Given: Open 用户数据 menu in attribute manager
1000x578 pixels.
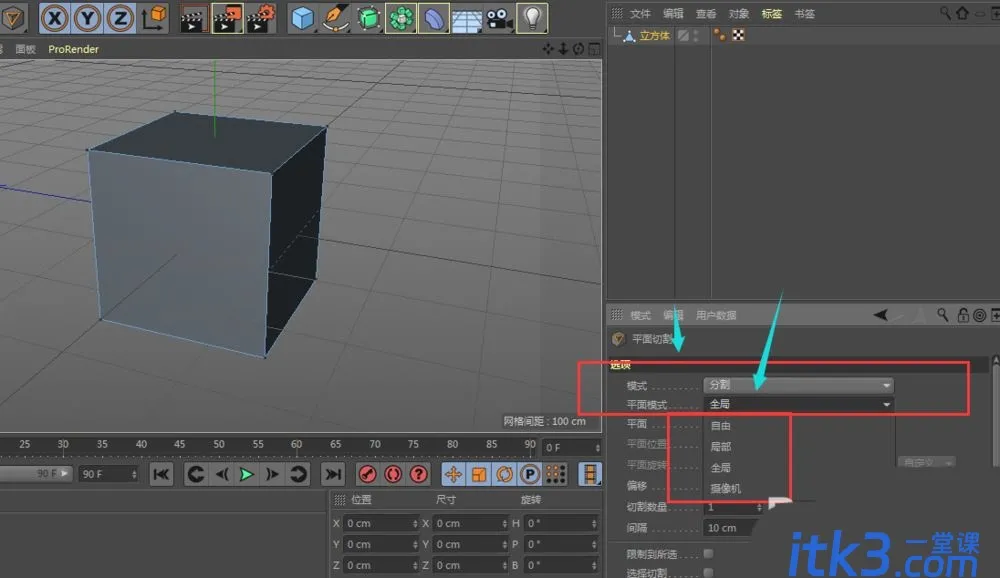Looking at the screenshot, I should pyautogui.click(x=716, y=315).
